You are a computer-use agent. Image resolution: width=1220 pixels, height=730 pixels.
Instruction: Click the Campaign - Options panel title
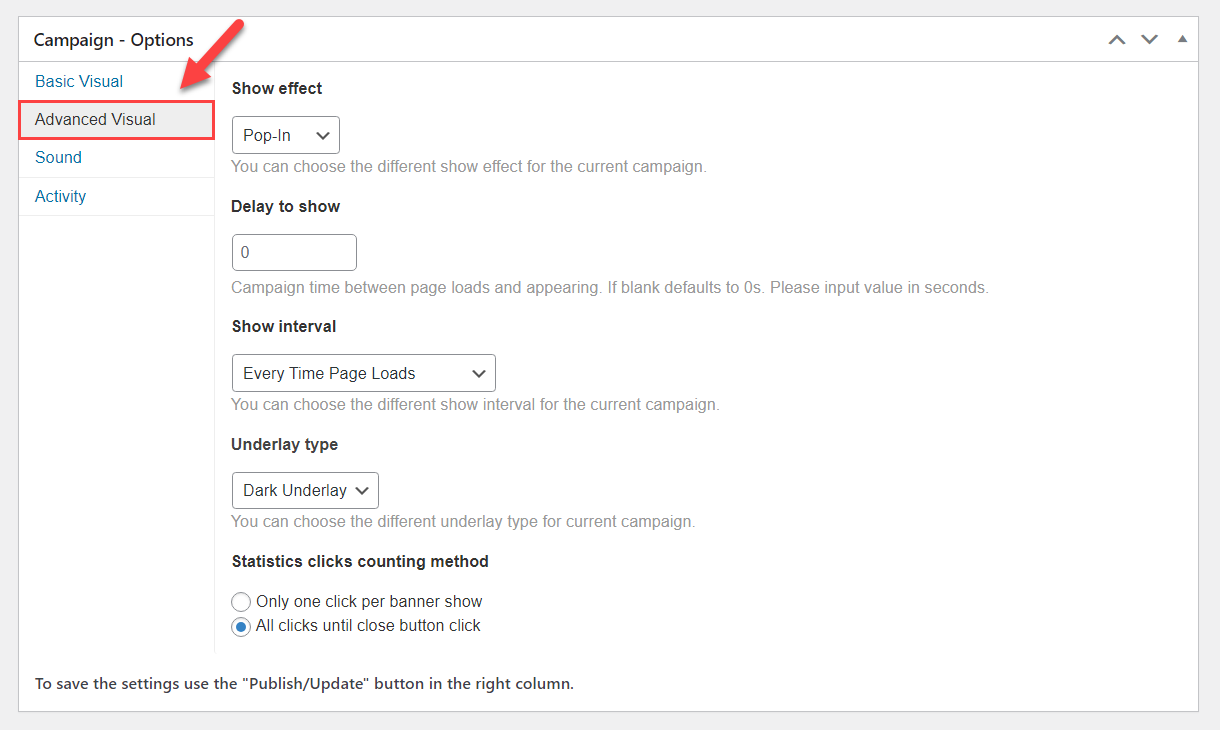113,40
